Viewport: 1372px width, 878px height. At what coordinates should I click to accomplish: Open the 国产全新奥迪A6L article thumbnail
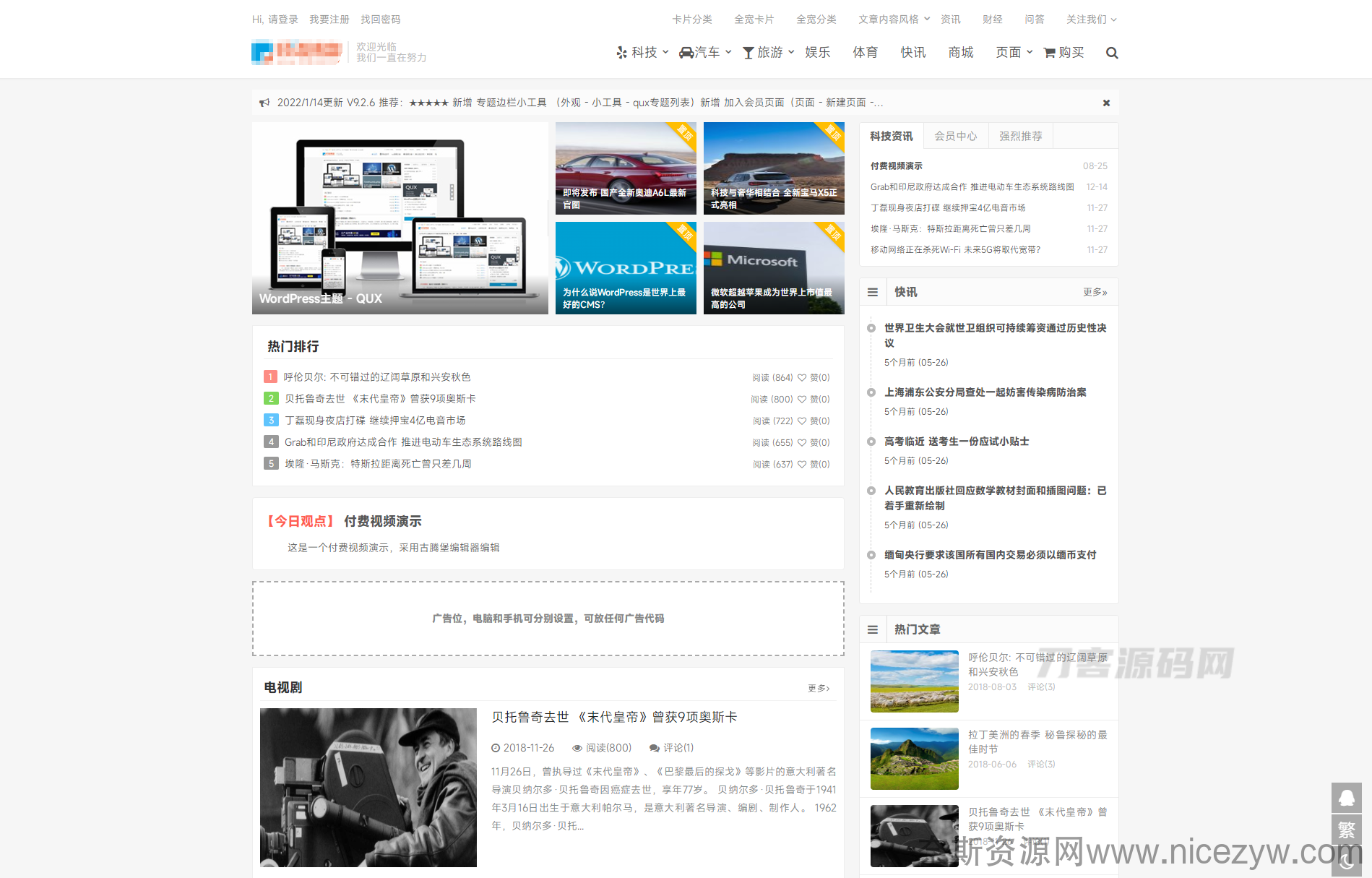[626, 168]
